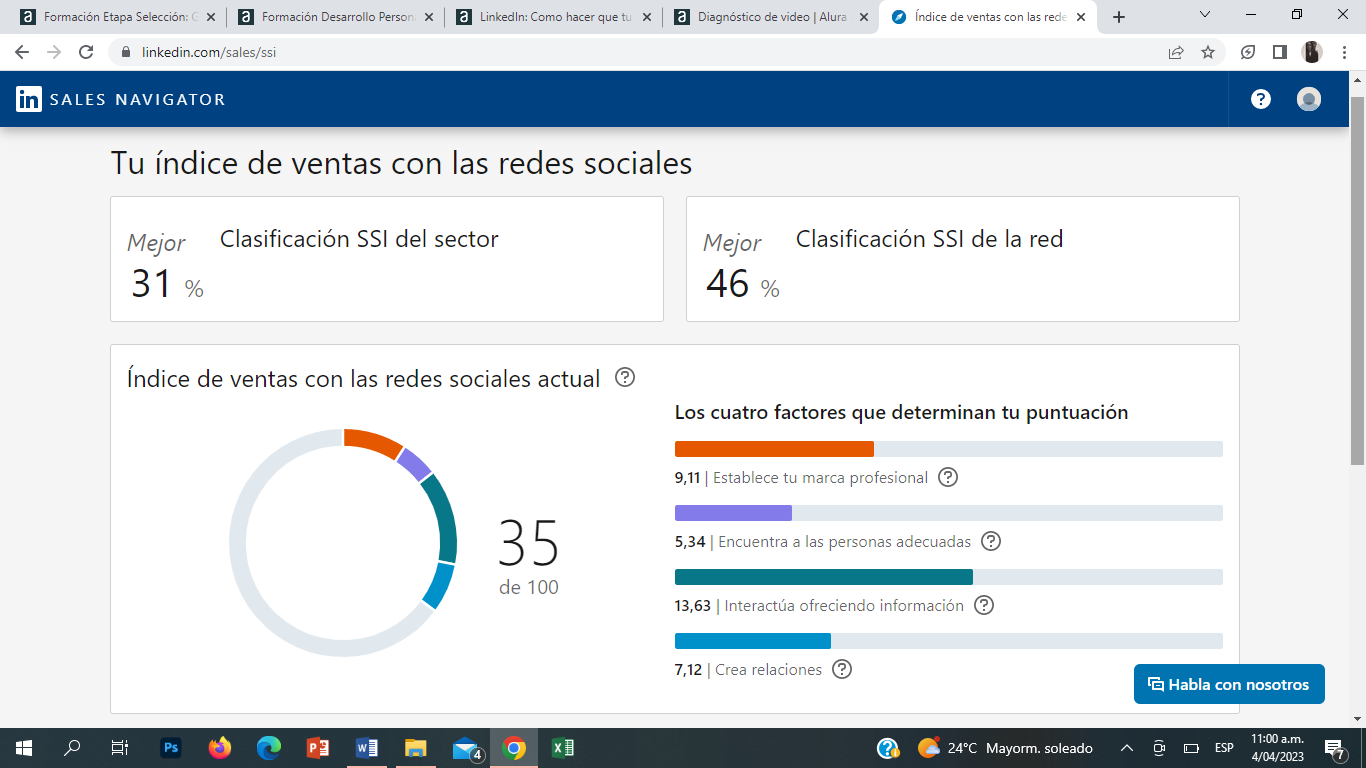Click the page vertical scrollbar

[x=1357, y=280]
